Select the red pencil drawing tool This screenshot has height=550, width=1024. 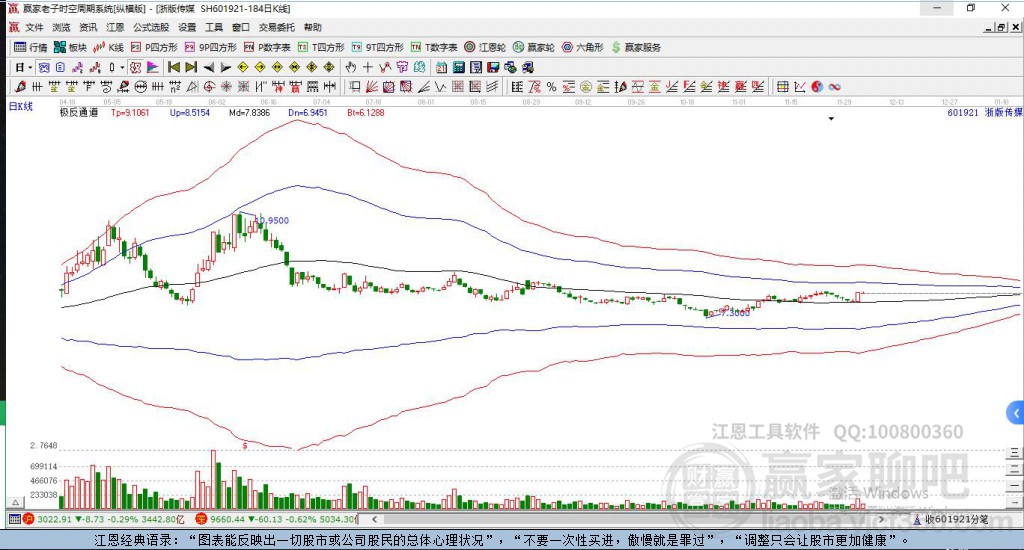pyautogui.click(x=20, y=87)
